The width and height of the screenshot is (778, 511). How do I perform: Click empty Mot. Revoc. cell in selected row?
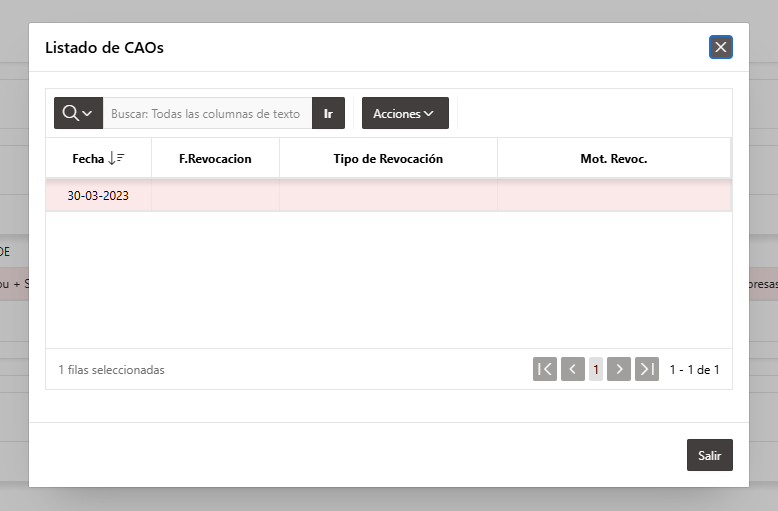(x=614, y=195)
